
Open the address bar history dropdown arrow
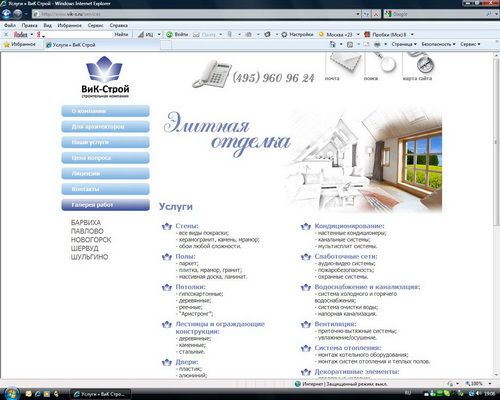[x=358, y=14]
